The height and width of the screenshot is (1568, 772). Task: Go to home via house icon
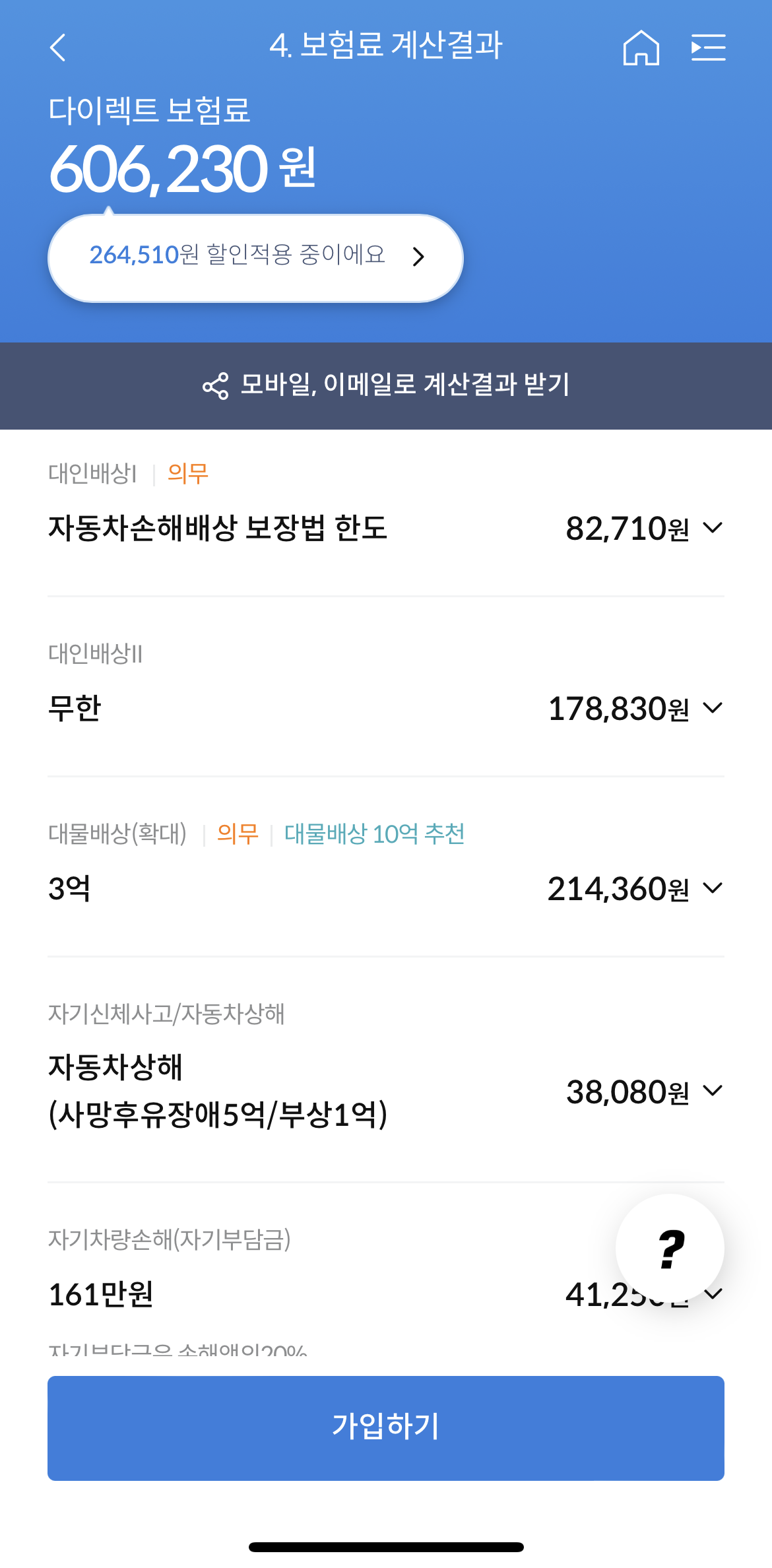tap(641, 48)
